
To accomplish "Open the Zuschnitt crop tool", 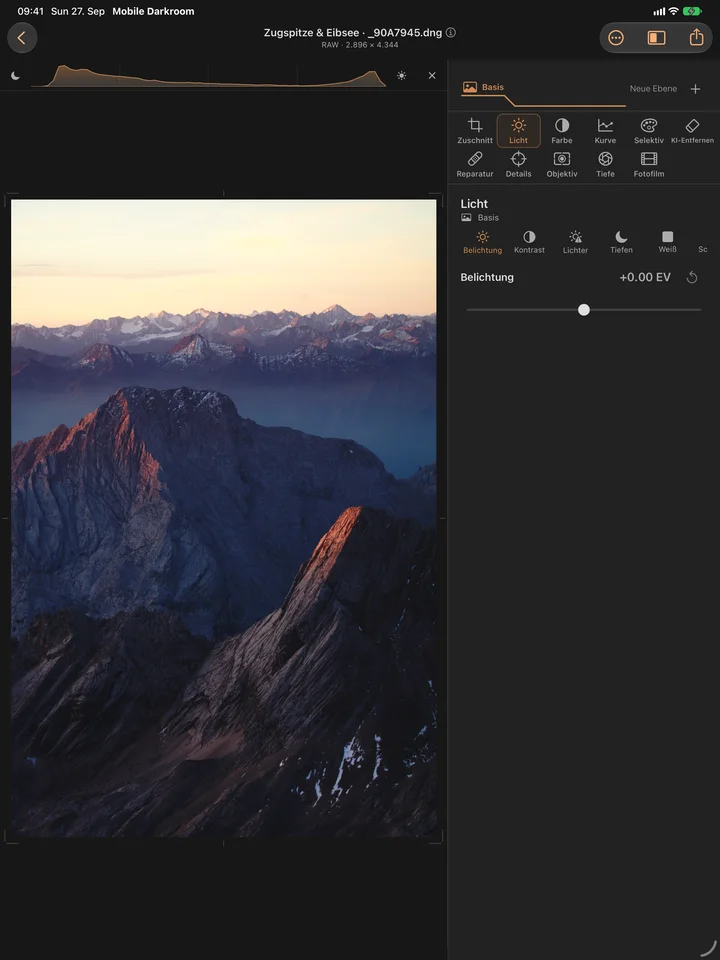I will click(475, 131).
